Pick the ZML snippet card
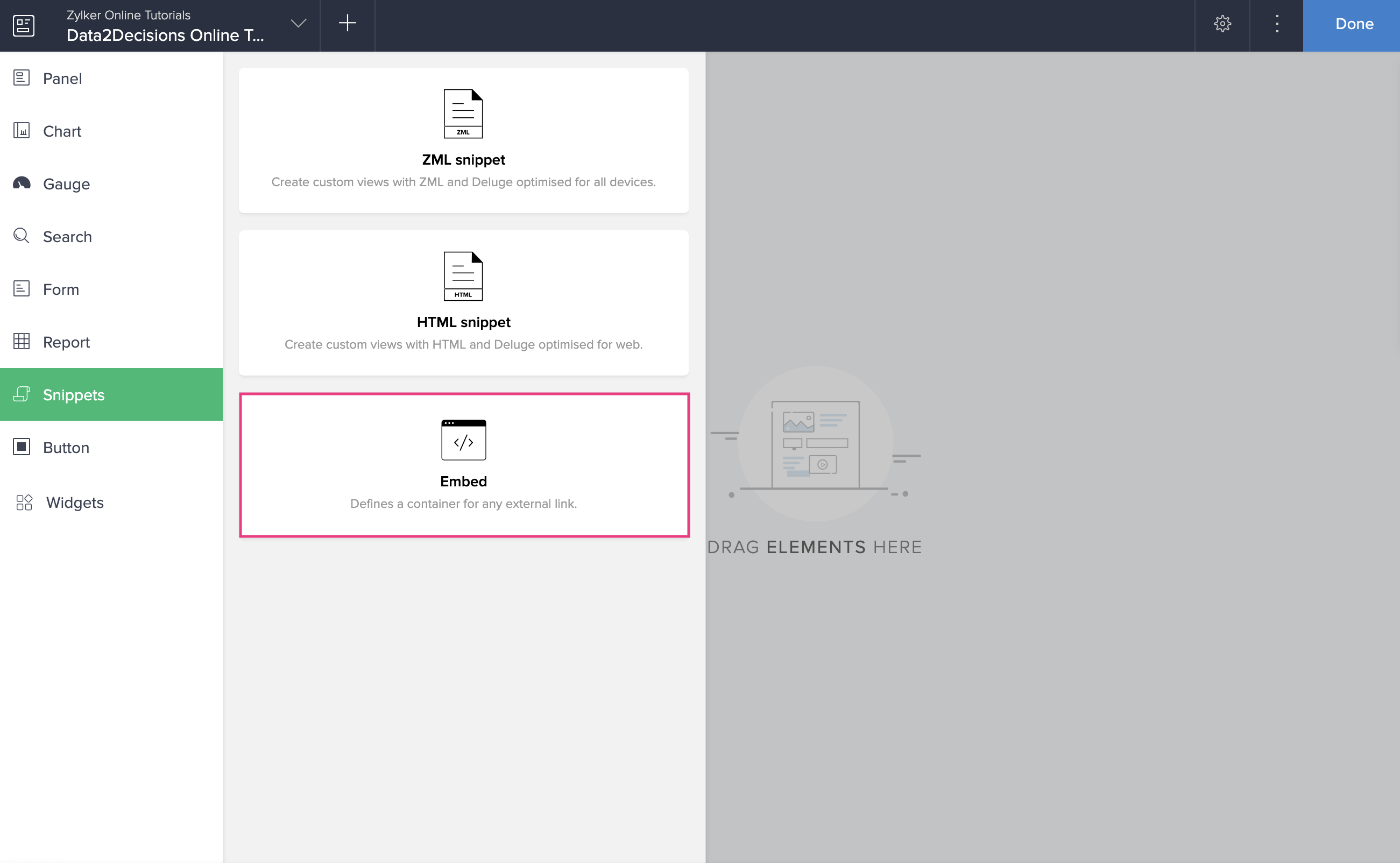The image size is (1400, 863). click(x=463, y=140)
